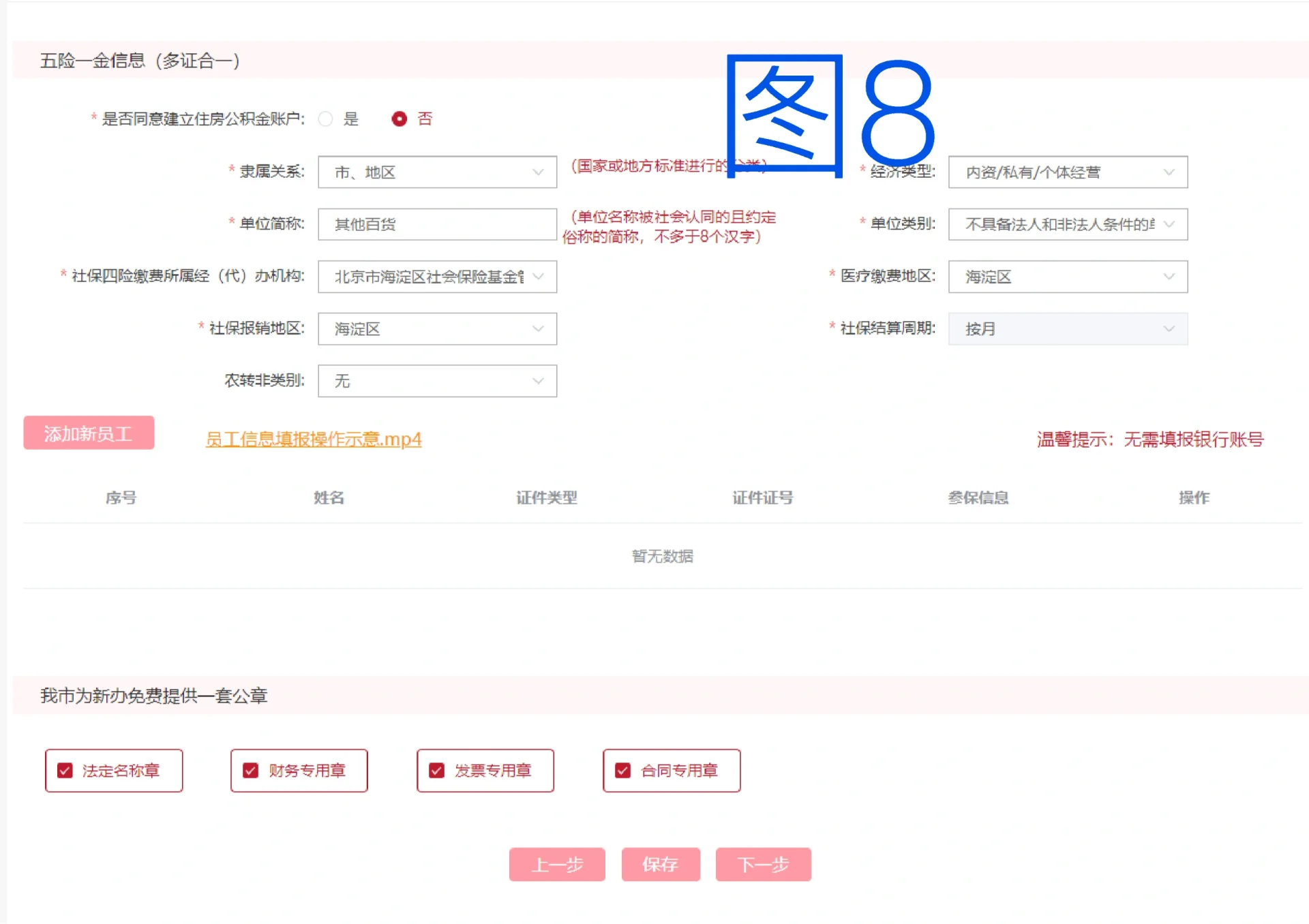Screen dimensions: 1309x924
Task: Select '是' radio for housing fund account
Action: click(326, 119)
